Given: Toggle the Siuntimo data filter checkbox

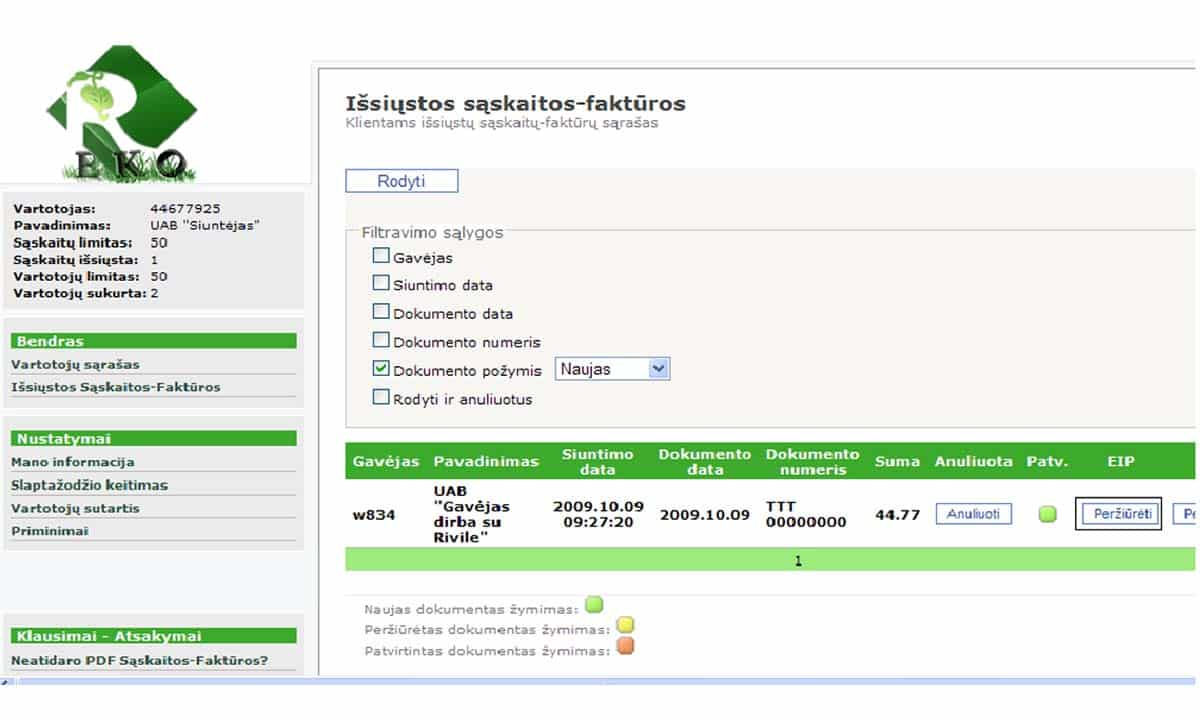Looking at the screenshot, I should [x=381, y=283].
